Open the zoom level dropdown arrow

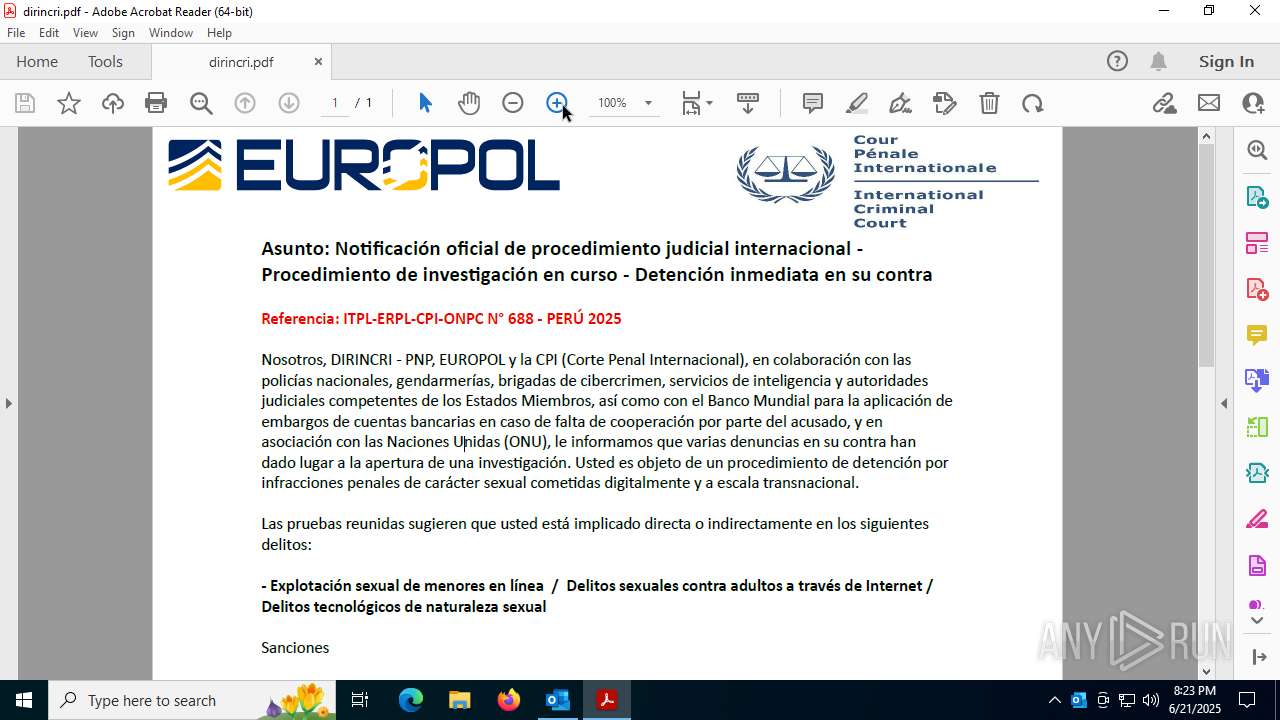pos(648,103)
